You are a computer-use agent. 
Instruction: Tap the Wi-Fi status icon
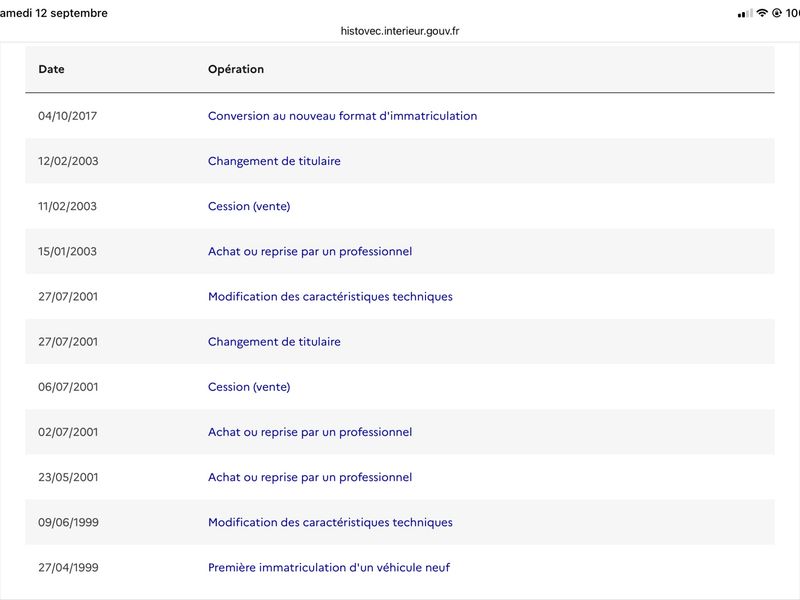762,13
